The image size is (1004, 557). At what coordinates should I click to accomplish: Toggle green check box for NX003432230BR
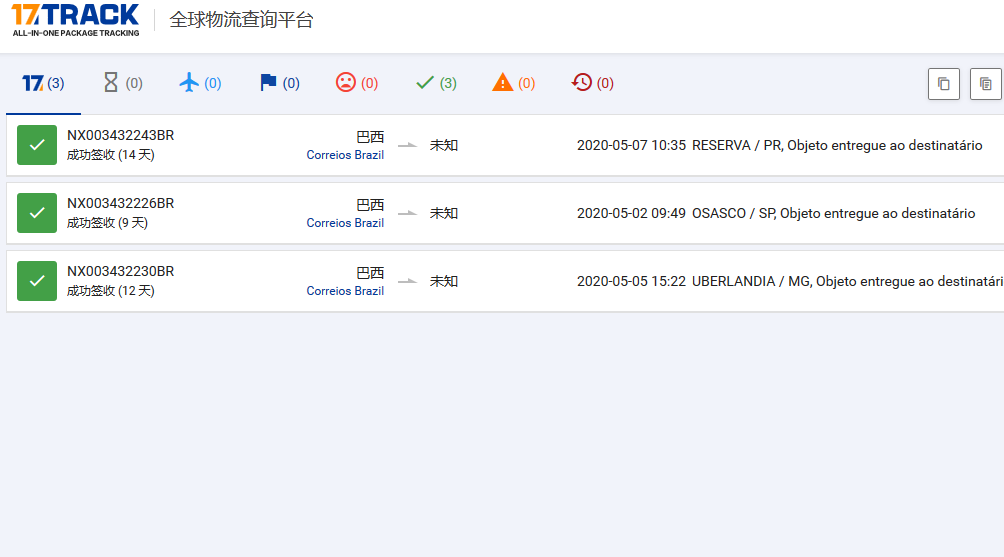click(37, 281)
